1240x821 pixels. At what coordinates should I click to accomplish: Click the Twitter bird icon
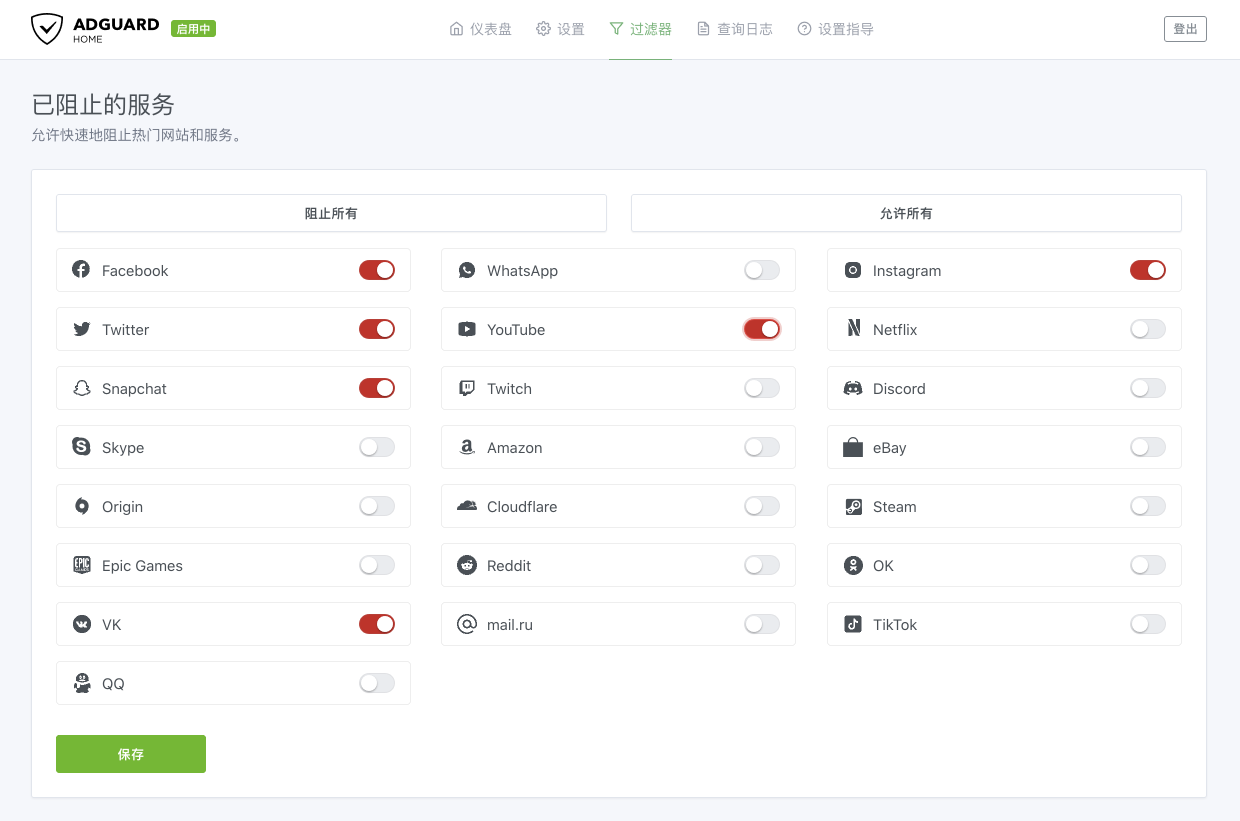81,329
